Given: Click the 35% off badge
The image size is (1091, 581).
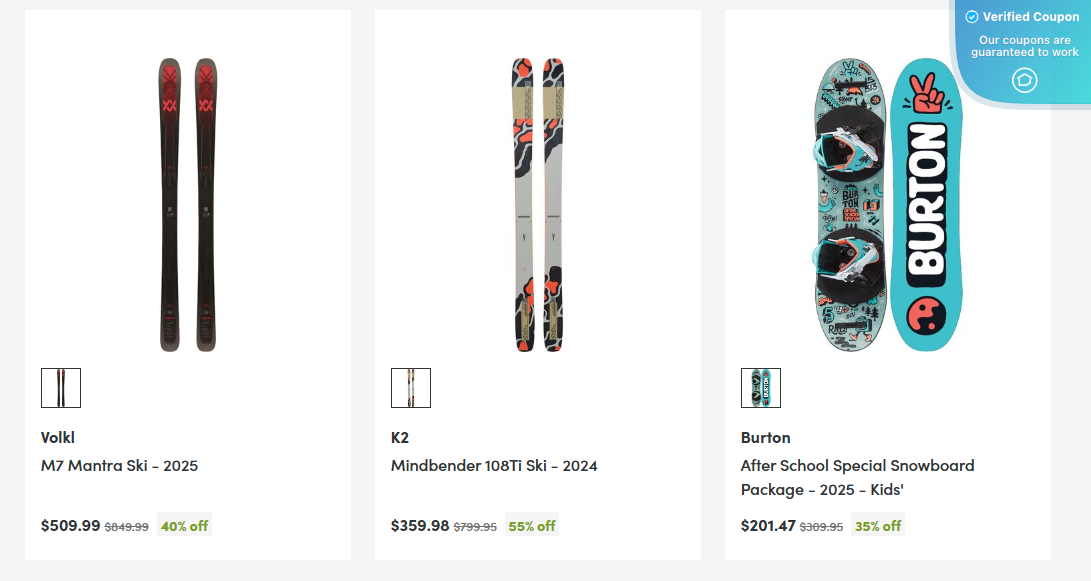Looking at the screenshot, I should [876, 524].
